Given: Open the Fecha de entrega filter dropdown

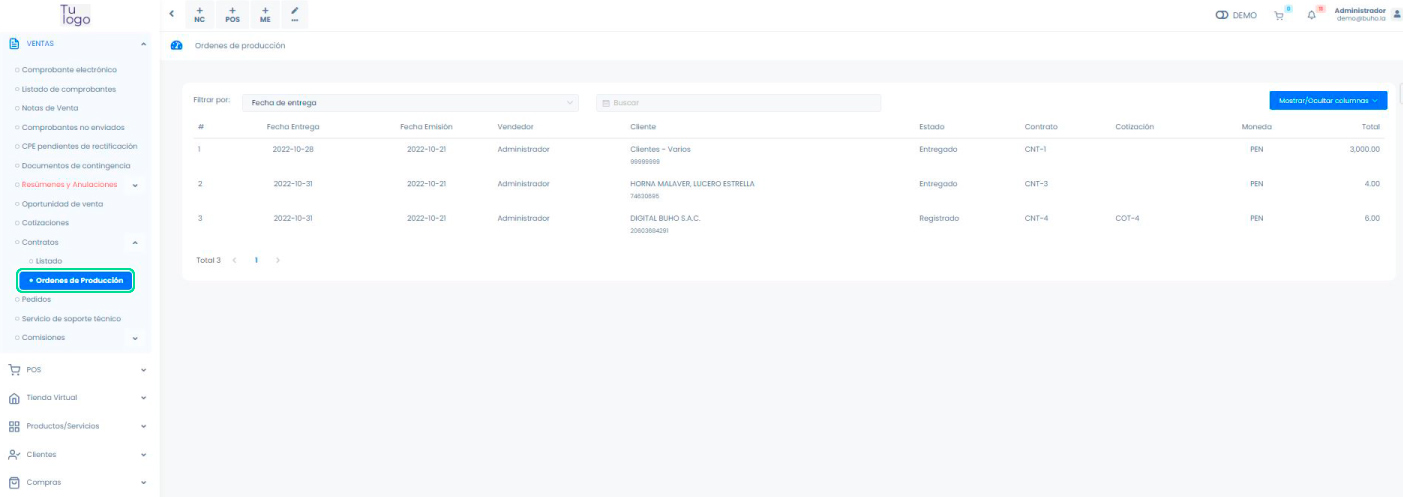Looking at the screenshot, I should 410,102.
